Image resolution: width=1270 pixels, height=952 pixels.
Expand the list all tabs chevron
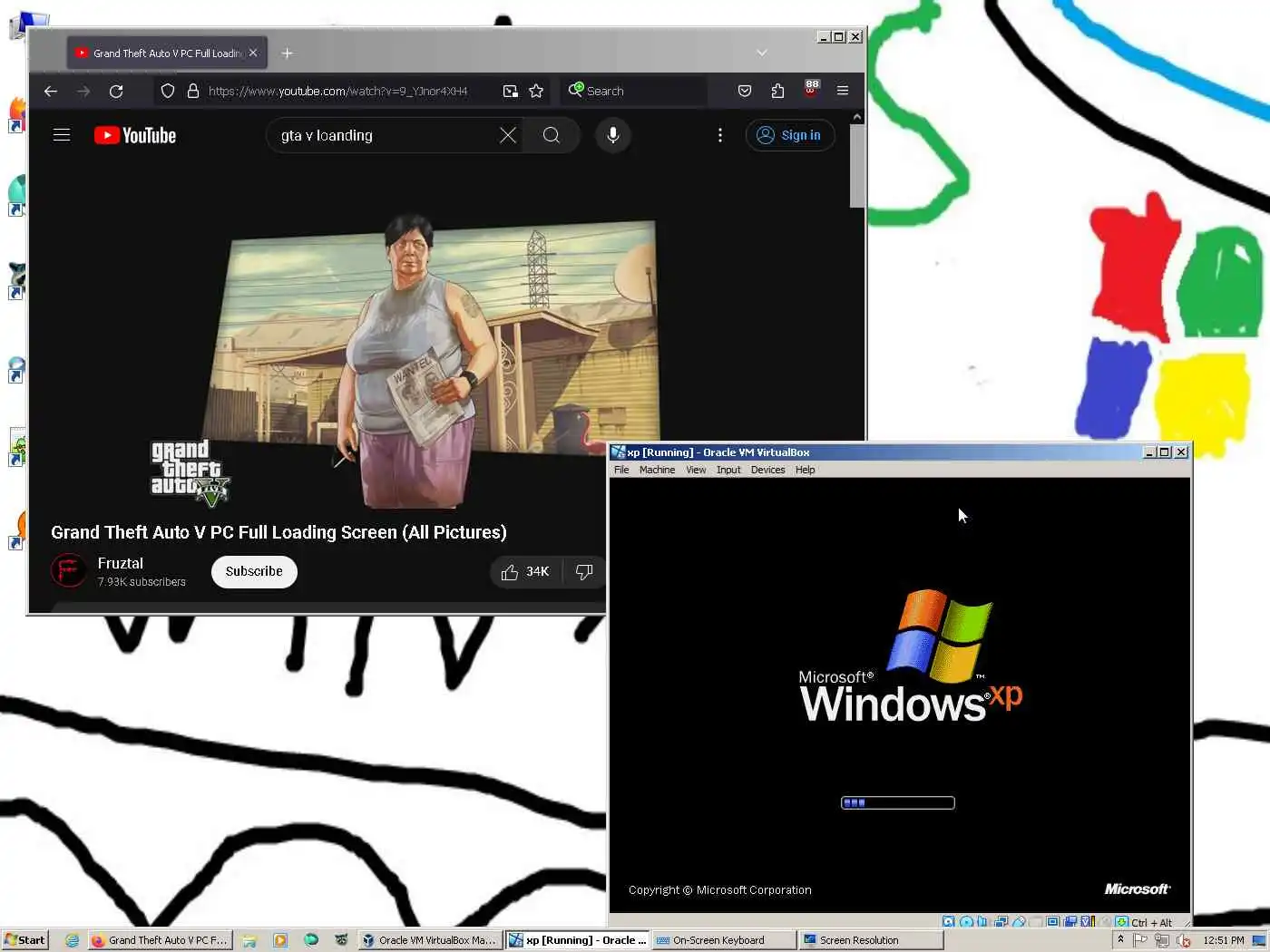pyautogui.click(x=762, y=53)
